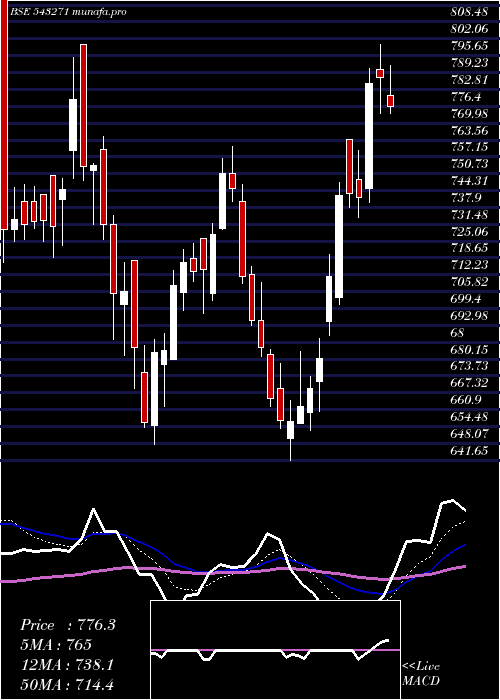Pick the 776.4 axis value
The image size is (500, 700).
click(x=466, y=96)
